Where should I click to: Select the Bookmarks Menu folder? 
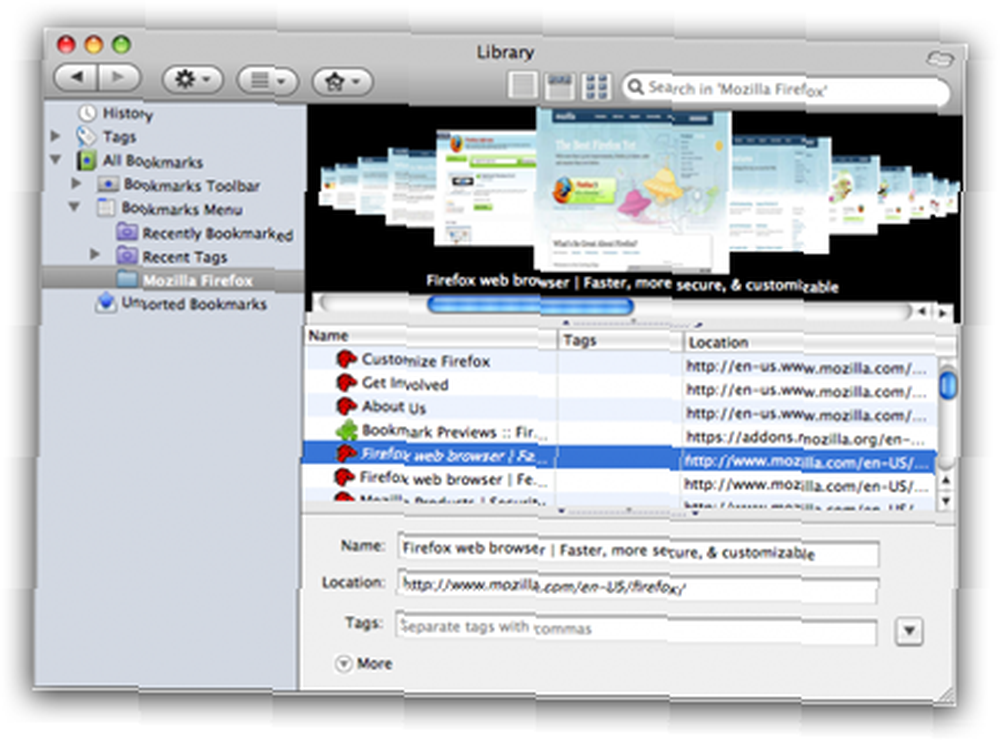click(182, 209)
